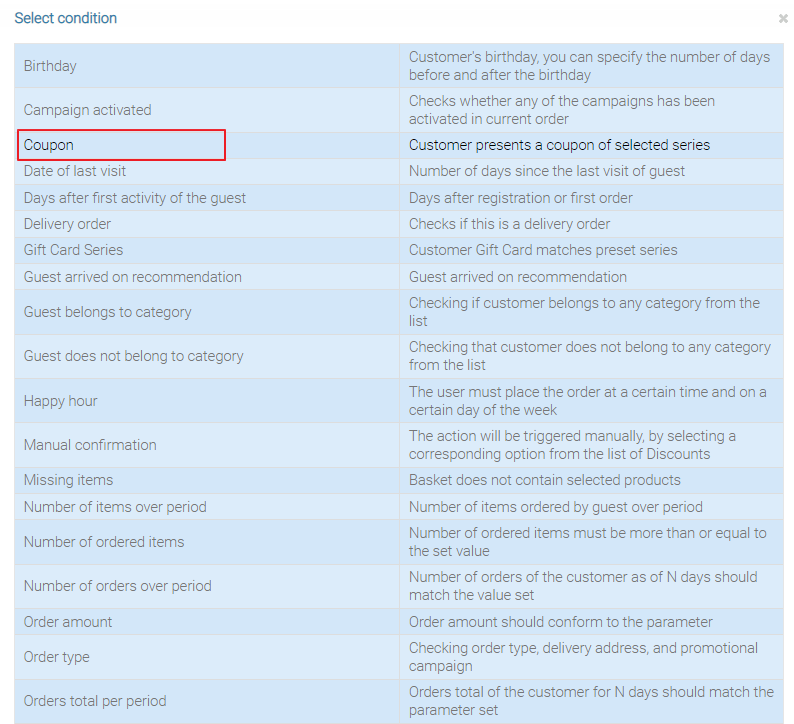Select the Happy hour condition
Screen dimensions: 794x724
[60, 401]
